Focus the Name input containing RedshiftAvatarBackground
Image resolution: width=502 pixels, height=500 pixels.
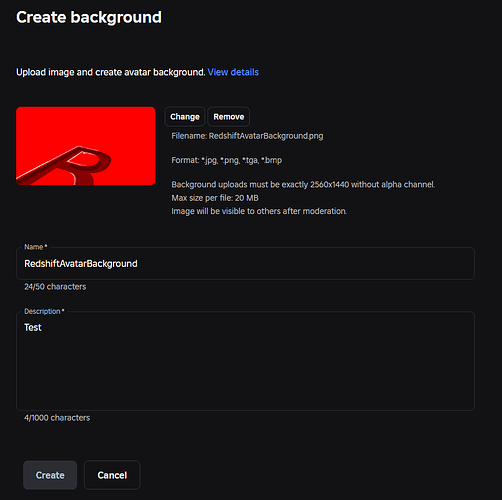click(245, 263)
